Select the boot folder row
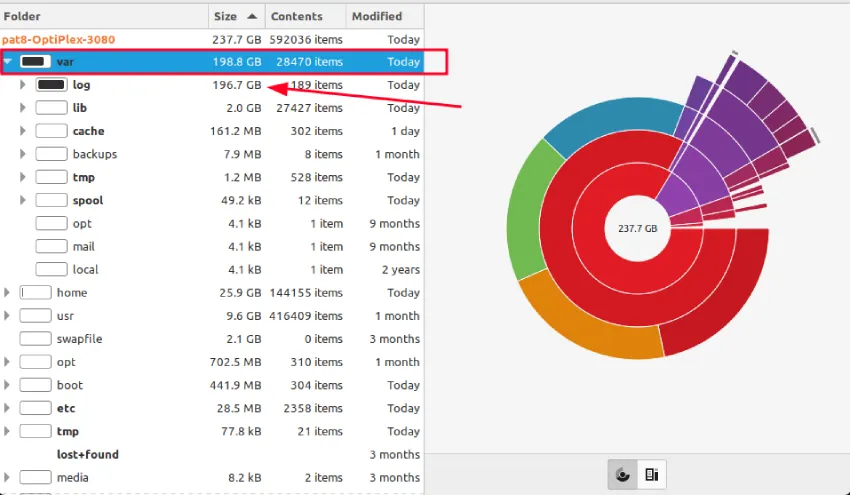Screen dimensions: 850x495 coord(212,385)
